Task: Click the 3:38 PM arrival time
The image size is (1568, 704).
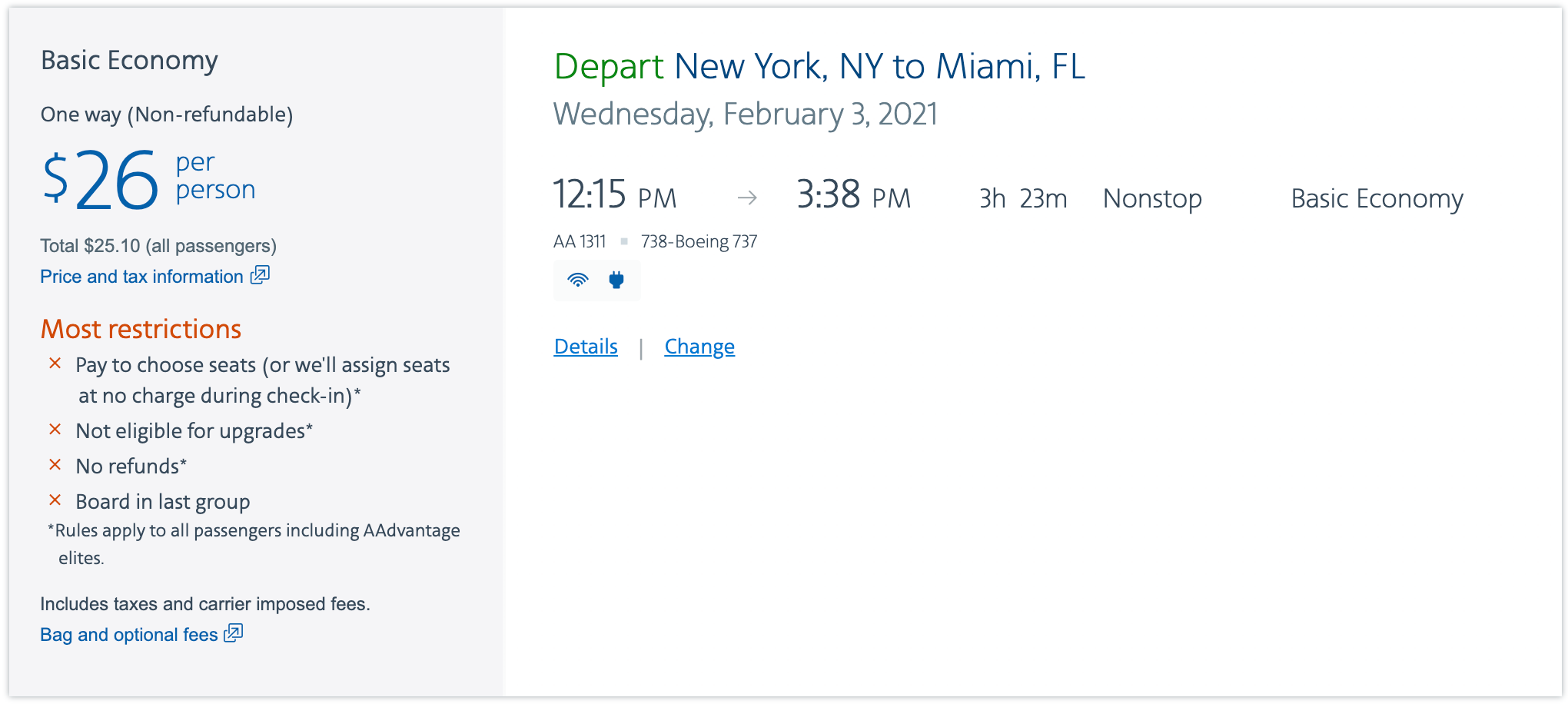Action: click(853, 195)
